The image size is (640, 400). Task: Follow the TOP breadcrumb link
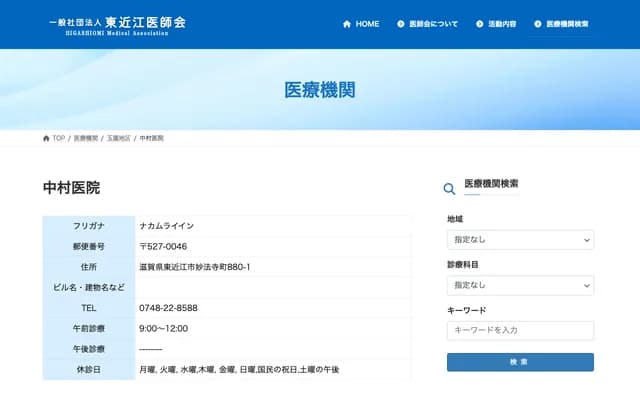coord(59,138)
